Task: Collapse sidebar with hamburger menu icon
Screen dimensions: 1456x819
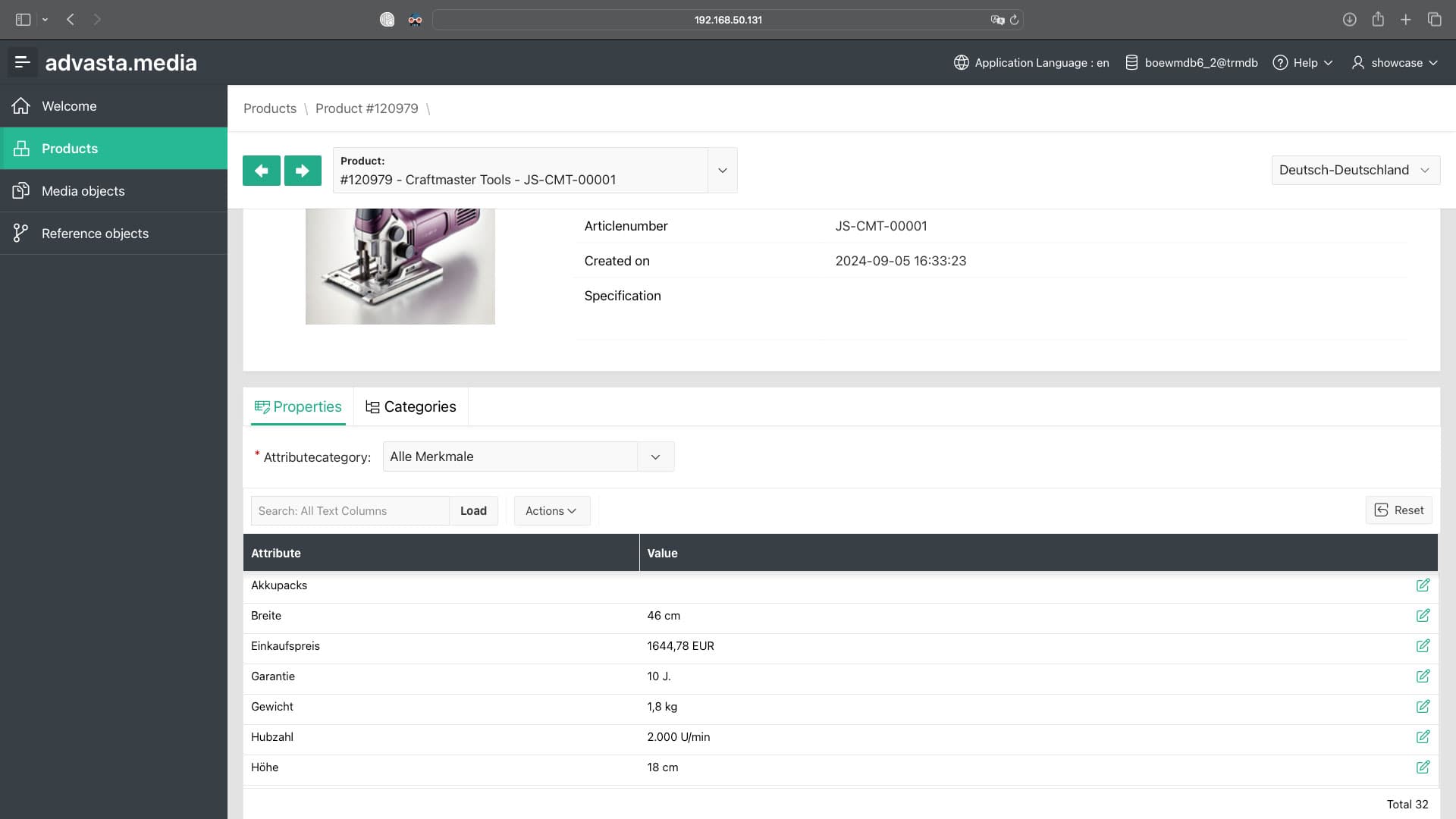Action: 22,62
